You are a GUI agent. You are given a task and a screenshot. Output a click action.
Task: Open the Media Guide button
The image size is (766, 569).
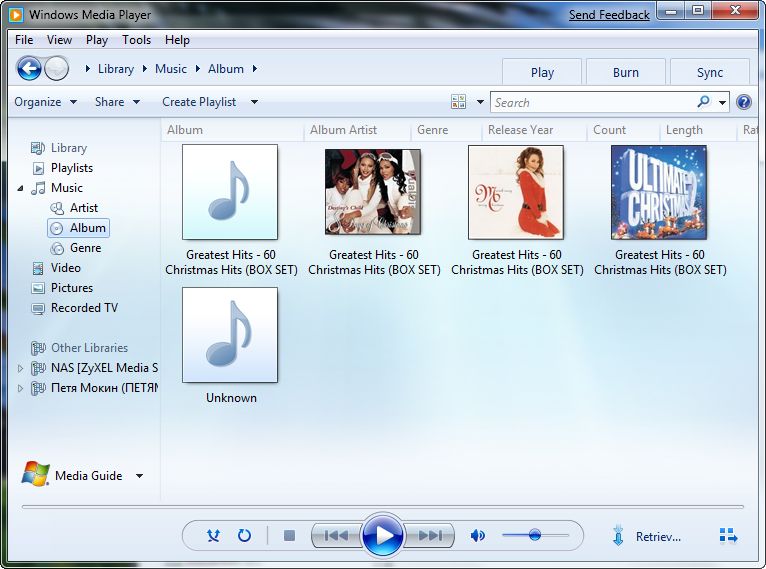point(88,476)
